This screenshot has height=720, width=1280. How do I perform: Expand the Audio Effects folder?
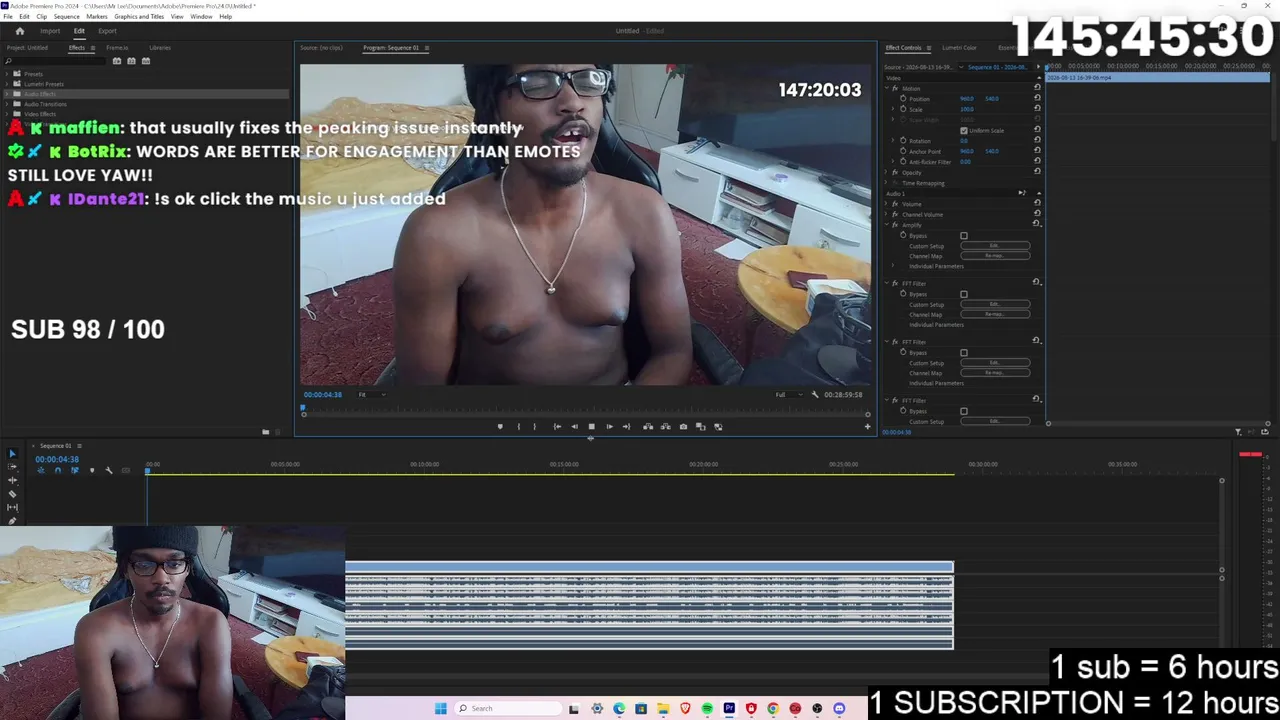click(7, 94)
